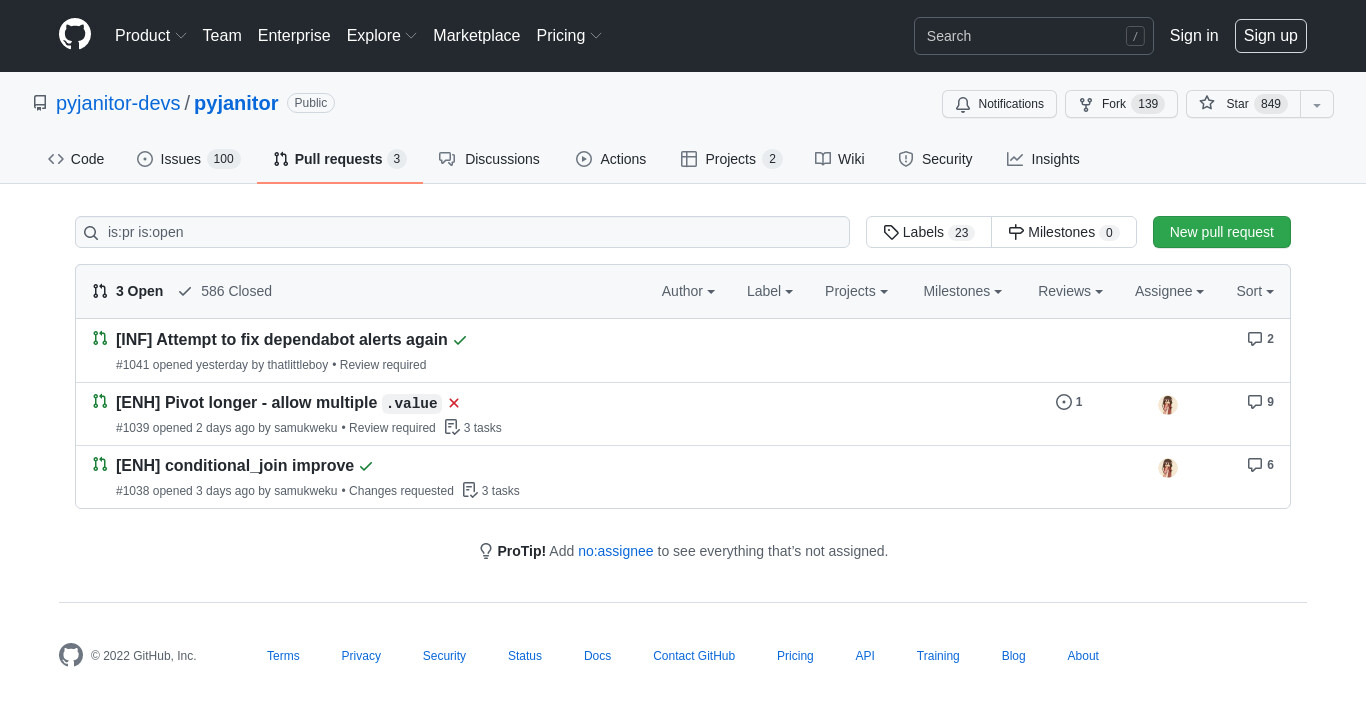Click the pull request icon for #1041
Viewport: 1366px width, 728px height.
tap(100, 338)
